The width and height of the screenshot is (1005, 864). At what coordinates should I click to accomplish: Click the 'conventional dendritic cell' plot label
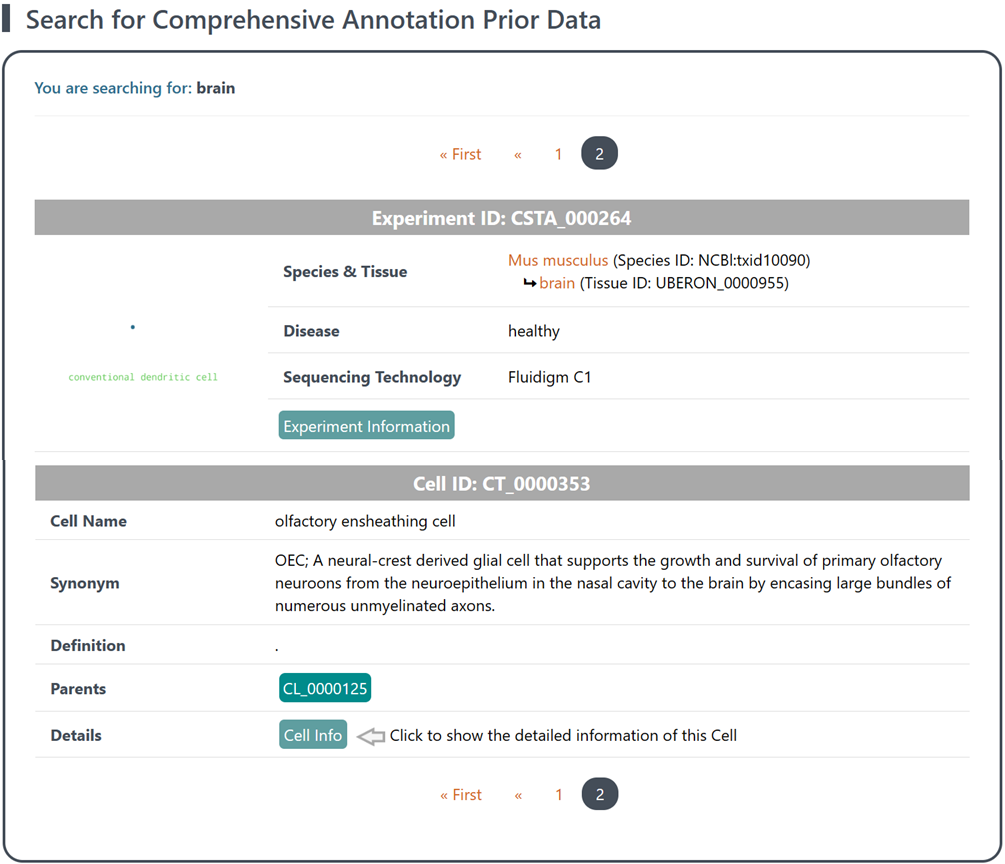pos(143,377)
